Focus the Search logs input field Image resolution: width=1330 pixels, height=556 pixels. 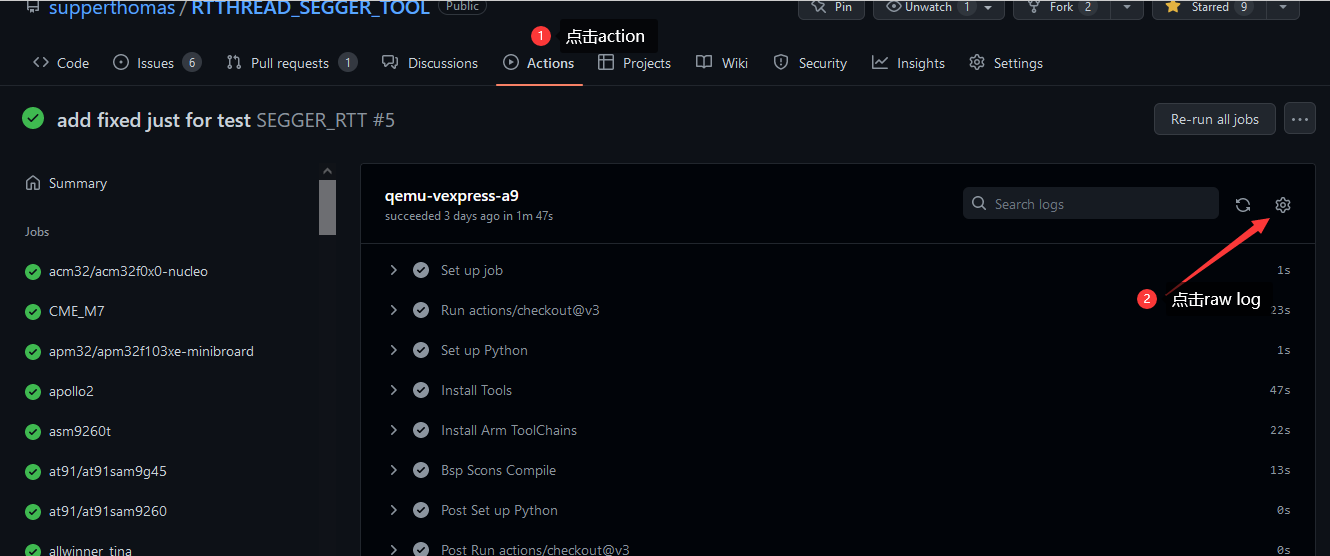tap(1091, 204)
